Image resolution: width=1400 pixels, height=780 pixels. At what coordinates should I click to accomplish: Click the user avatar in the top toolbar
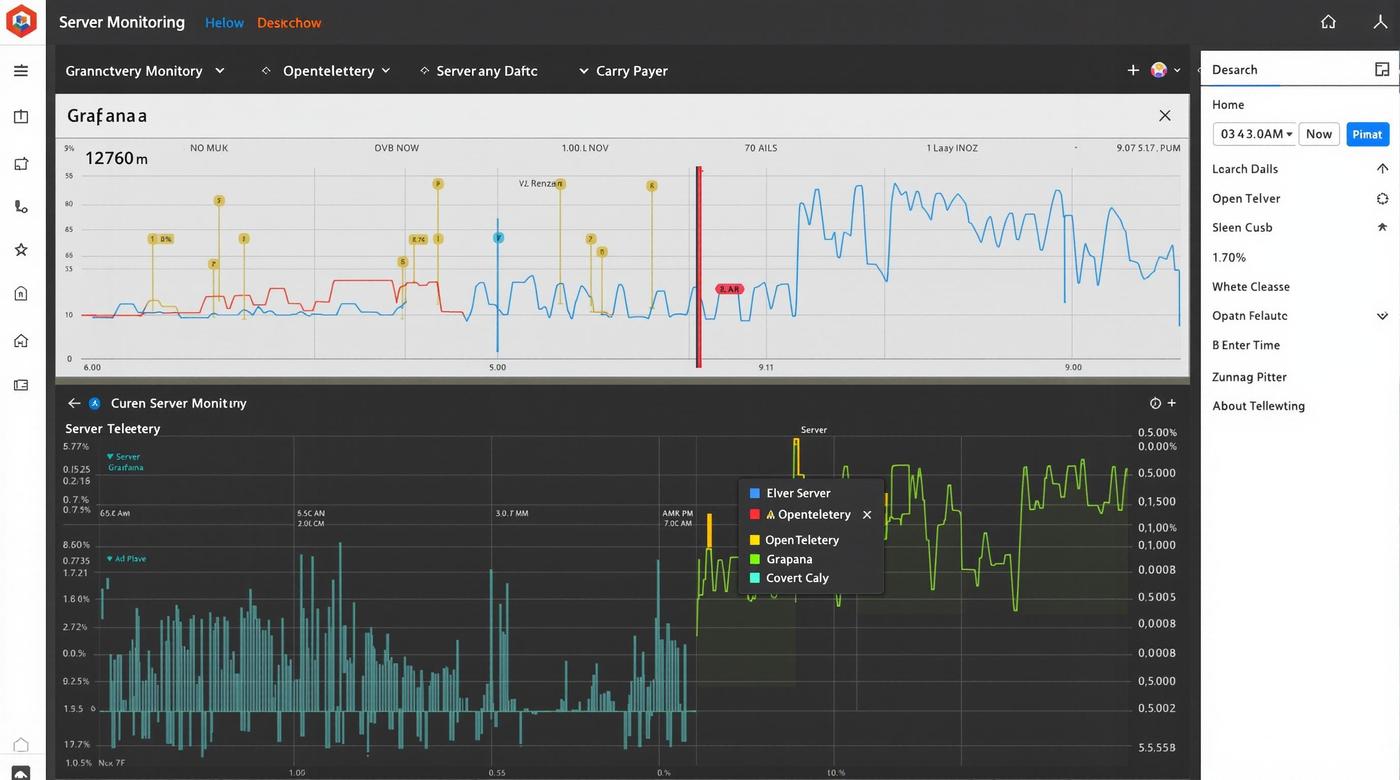point(1159,70)
